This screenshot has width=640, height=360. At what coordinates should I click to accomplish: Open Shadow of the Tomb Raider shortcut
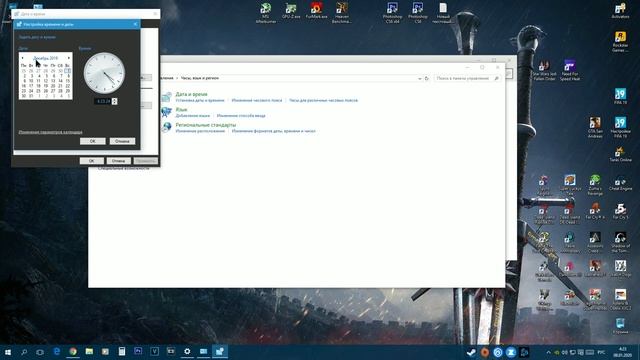[620, 241]
